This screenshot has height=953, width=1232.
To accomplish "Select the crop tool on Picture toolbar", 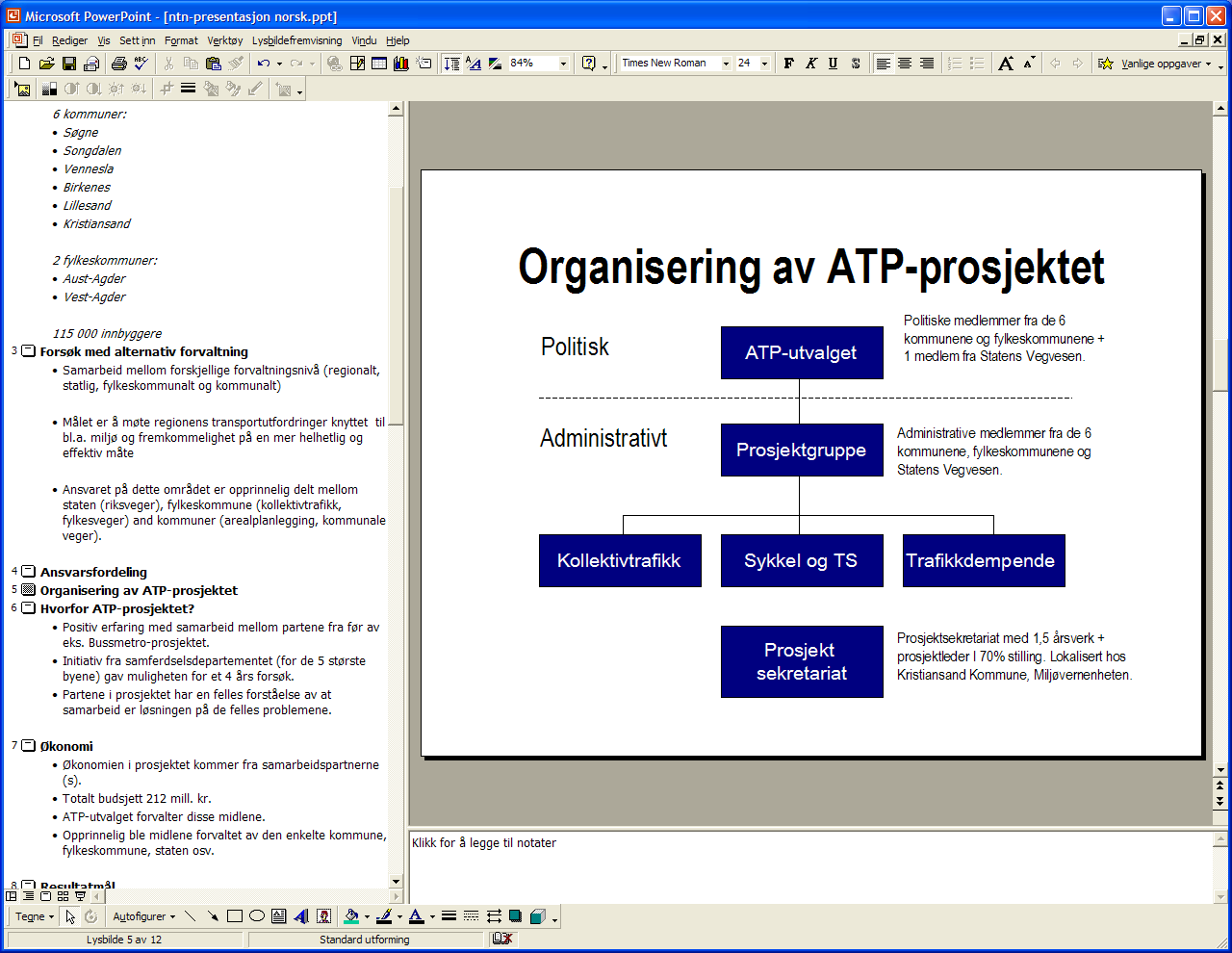I will [167, 89].
